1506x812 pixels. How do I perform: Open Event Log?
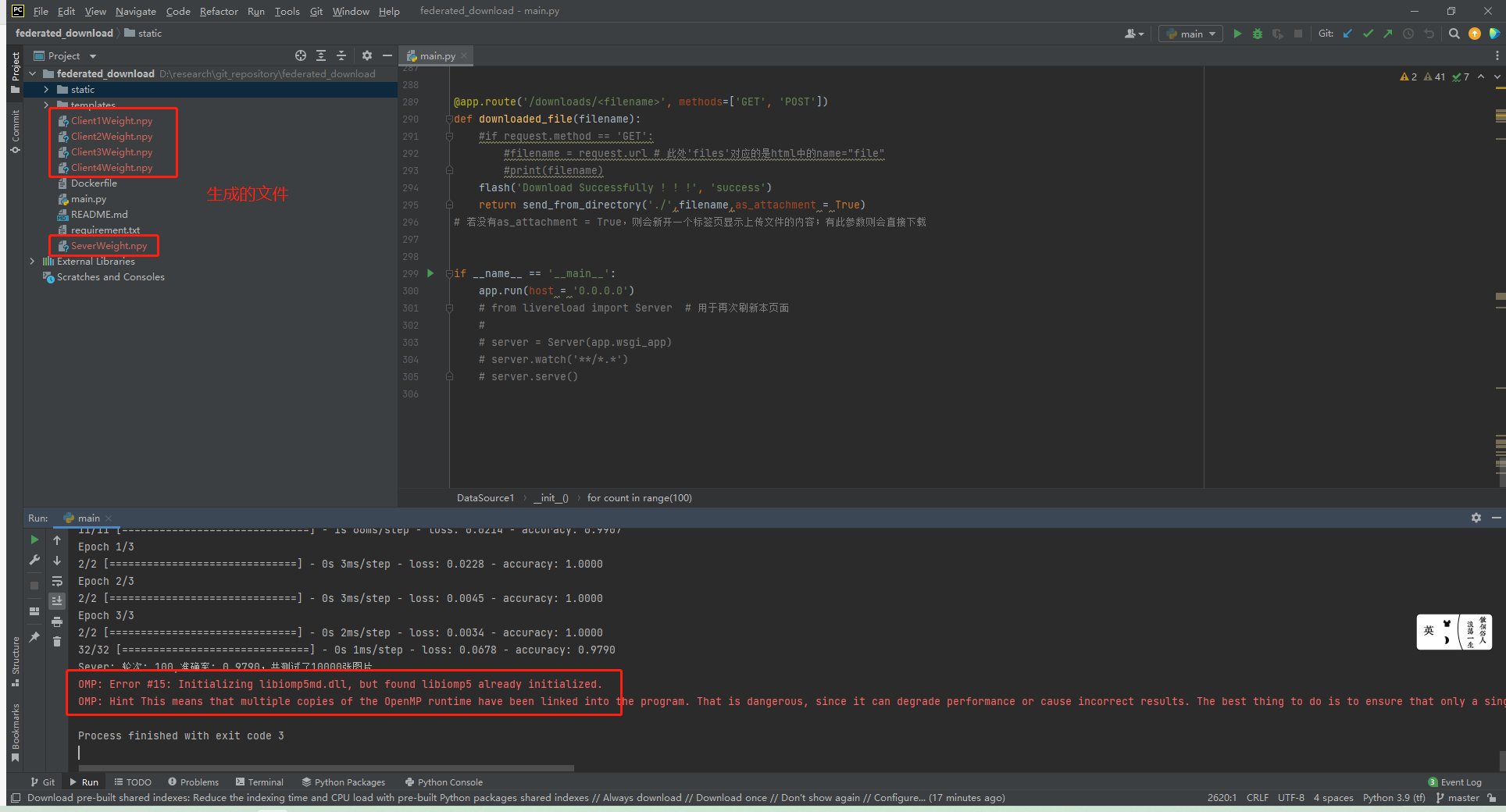[1454, 782]
